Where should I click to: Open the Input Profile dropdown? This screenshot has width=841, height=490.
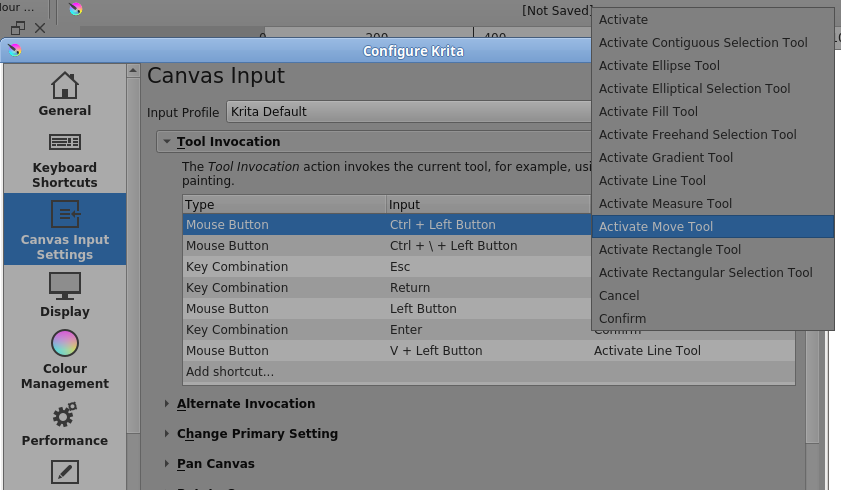(408, 111)
